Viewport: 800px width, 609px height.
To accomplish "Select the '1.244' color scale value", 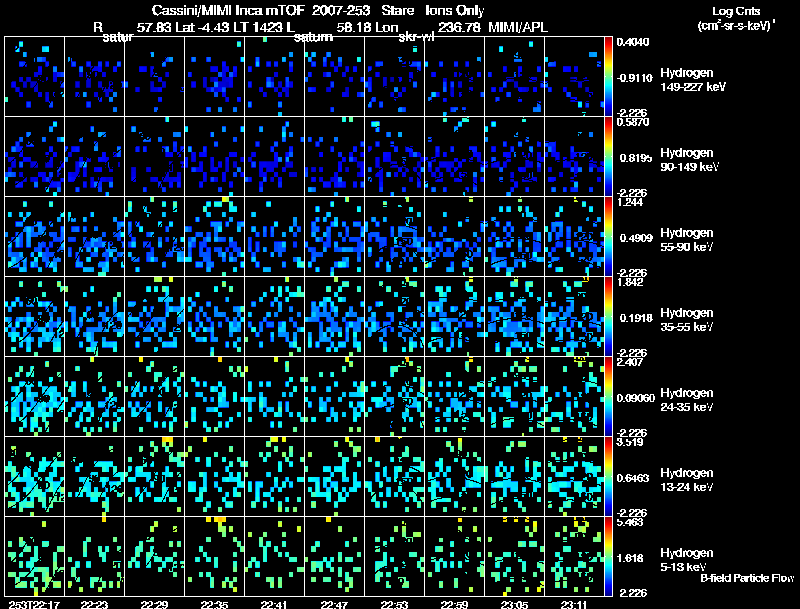I will (630, 202).
